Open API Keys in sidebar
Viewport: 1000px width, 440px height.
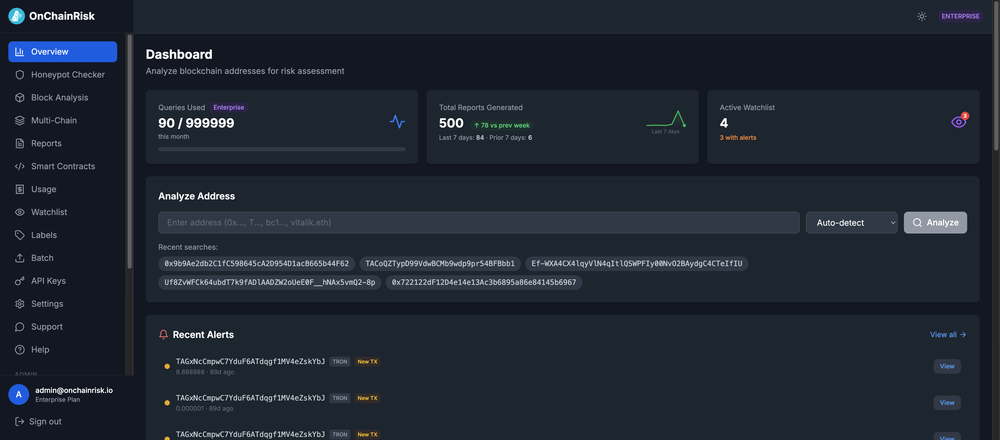point(62,281)
